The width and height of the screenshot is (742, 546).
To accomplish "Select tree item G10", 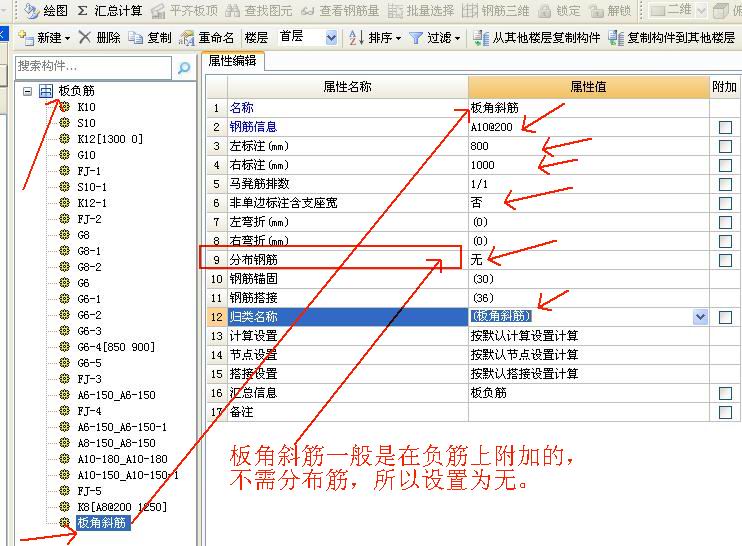I will tap(86, 155).
